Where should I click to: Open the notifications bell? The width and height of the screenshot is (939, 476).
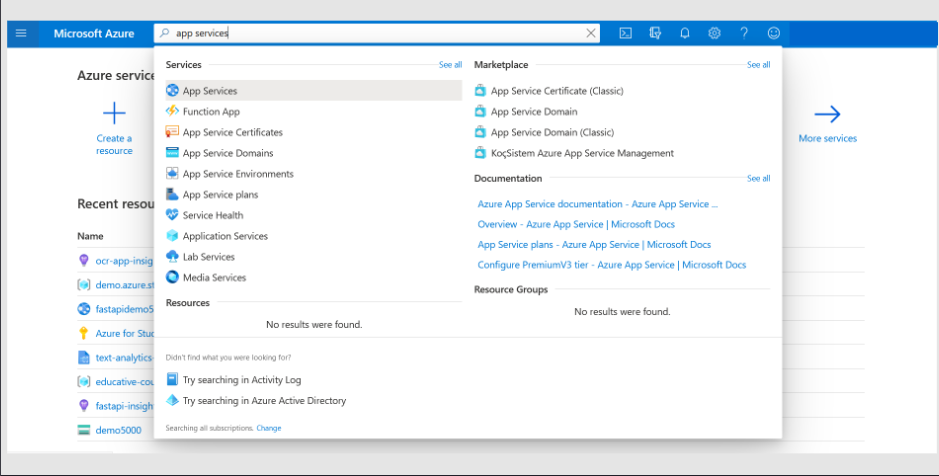pyautogui.click(x=684, y=34)
